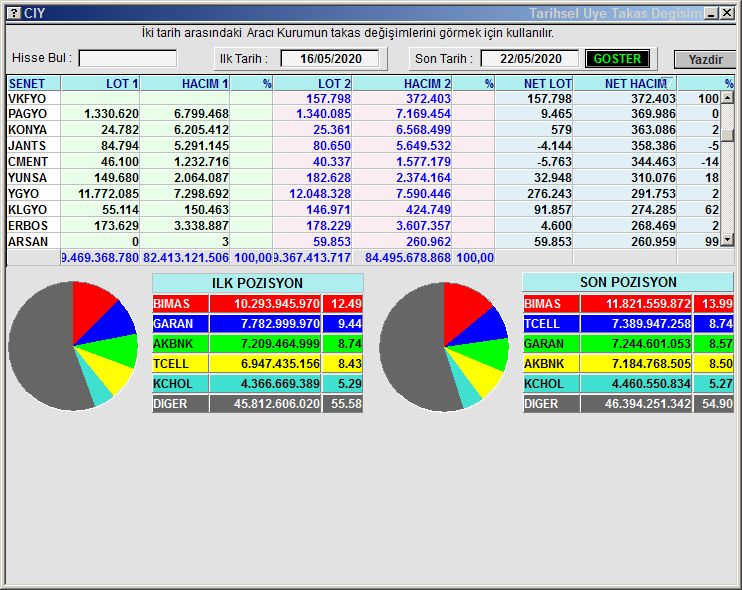Click gray DIGER in SON POZISYON
Screen dimensions: 742x590
551,404
